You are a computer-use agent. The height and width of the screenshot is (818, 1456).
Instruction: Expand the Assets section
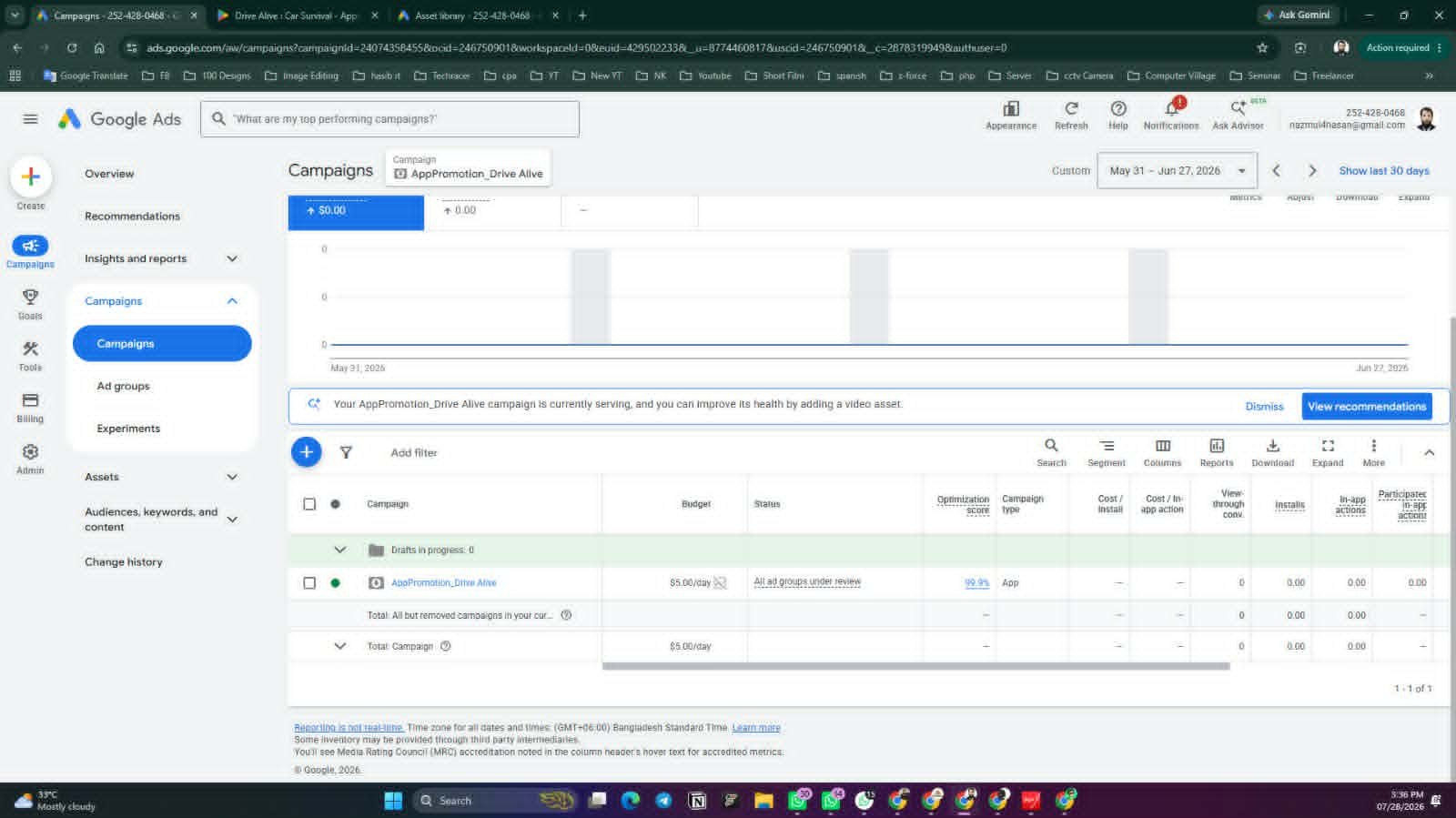click(232, 477)
